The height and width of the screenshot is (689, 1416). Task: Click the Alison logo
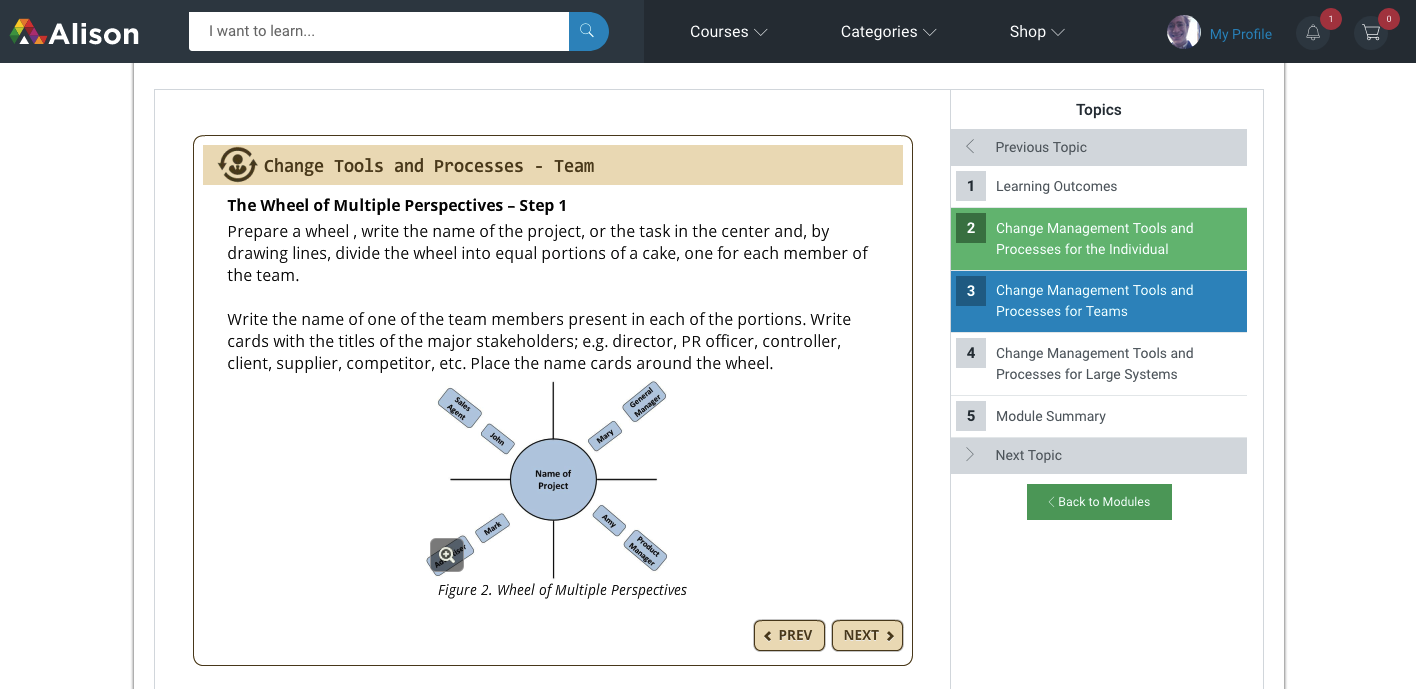click(x=75, y=32)
